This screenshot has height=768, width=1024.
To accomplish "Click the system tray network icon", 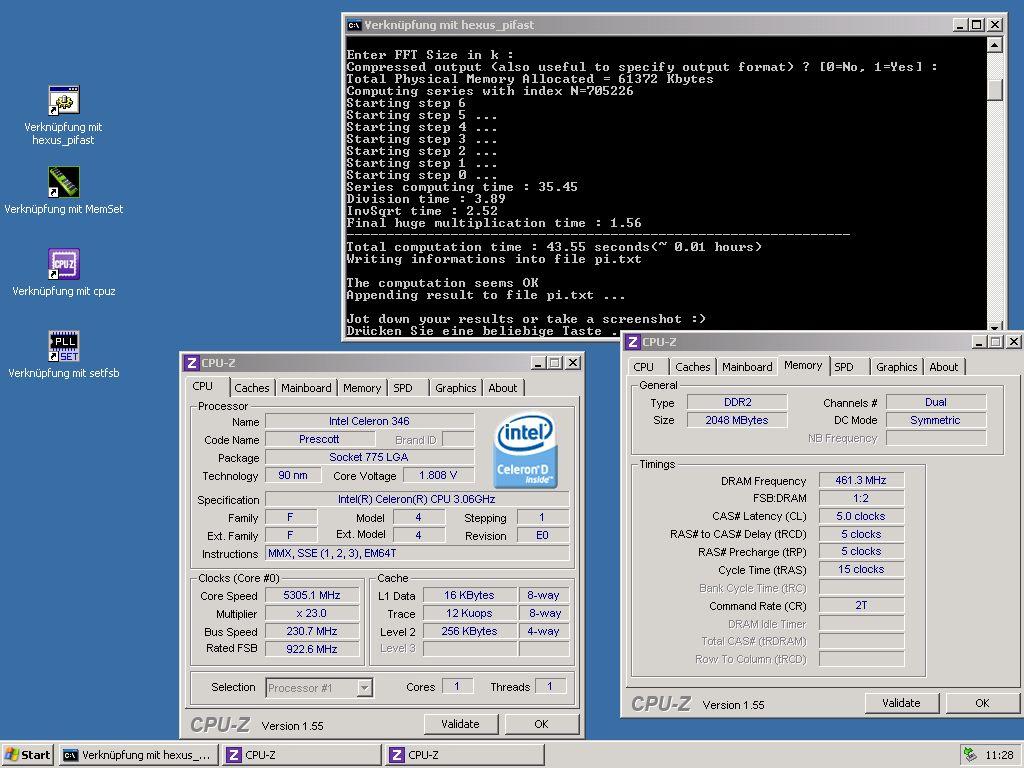I will point(970,755).
